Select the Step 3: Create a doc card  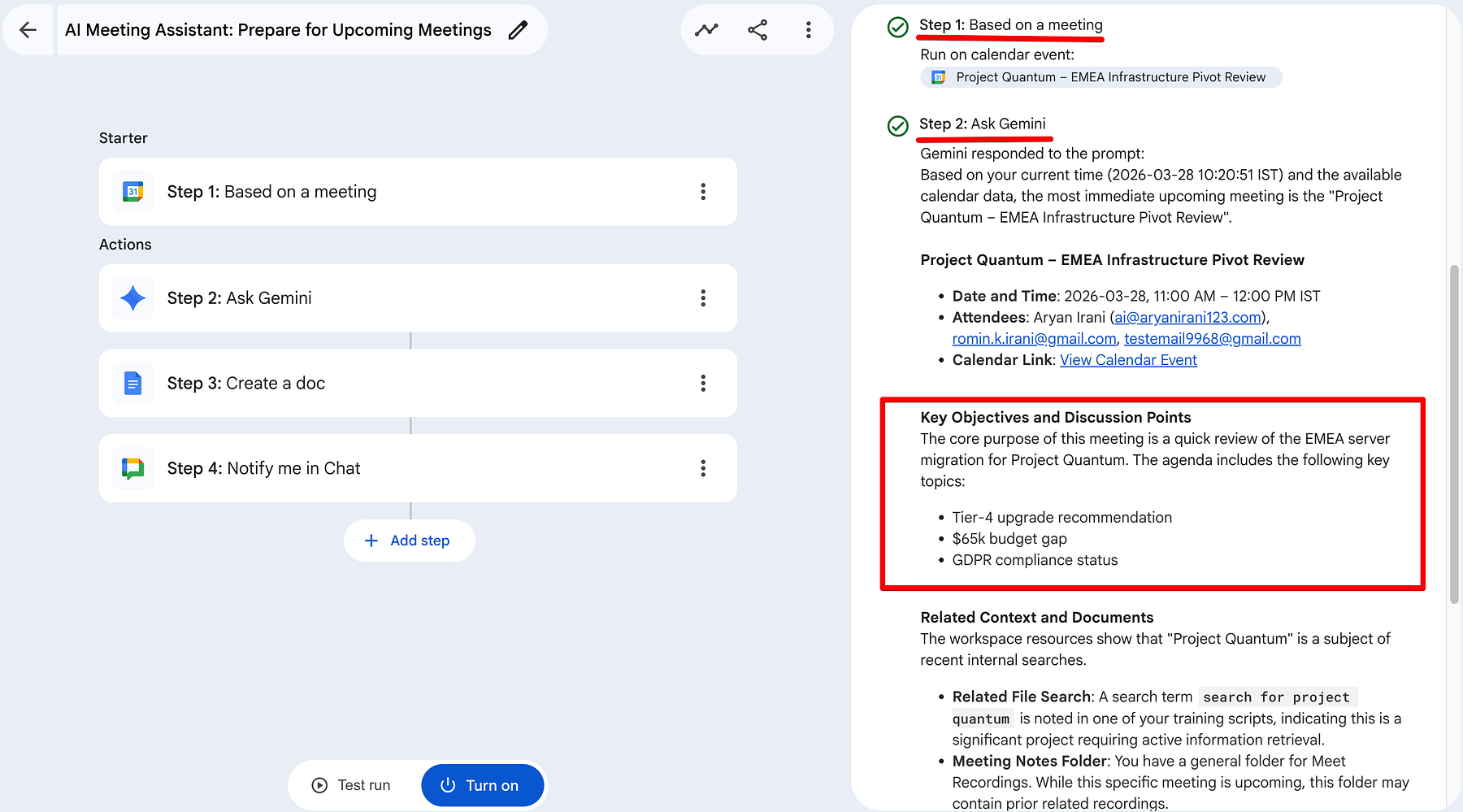pos(418,383)
